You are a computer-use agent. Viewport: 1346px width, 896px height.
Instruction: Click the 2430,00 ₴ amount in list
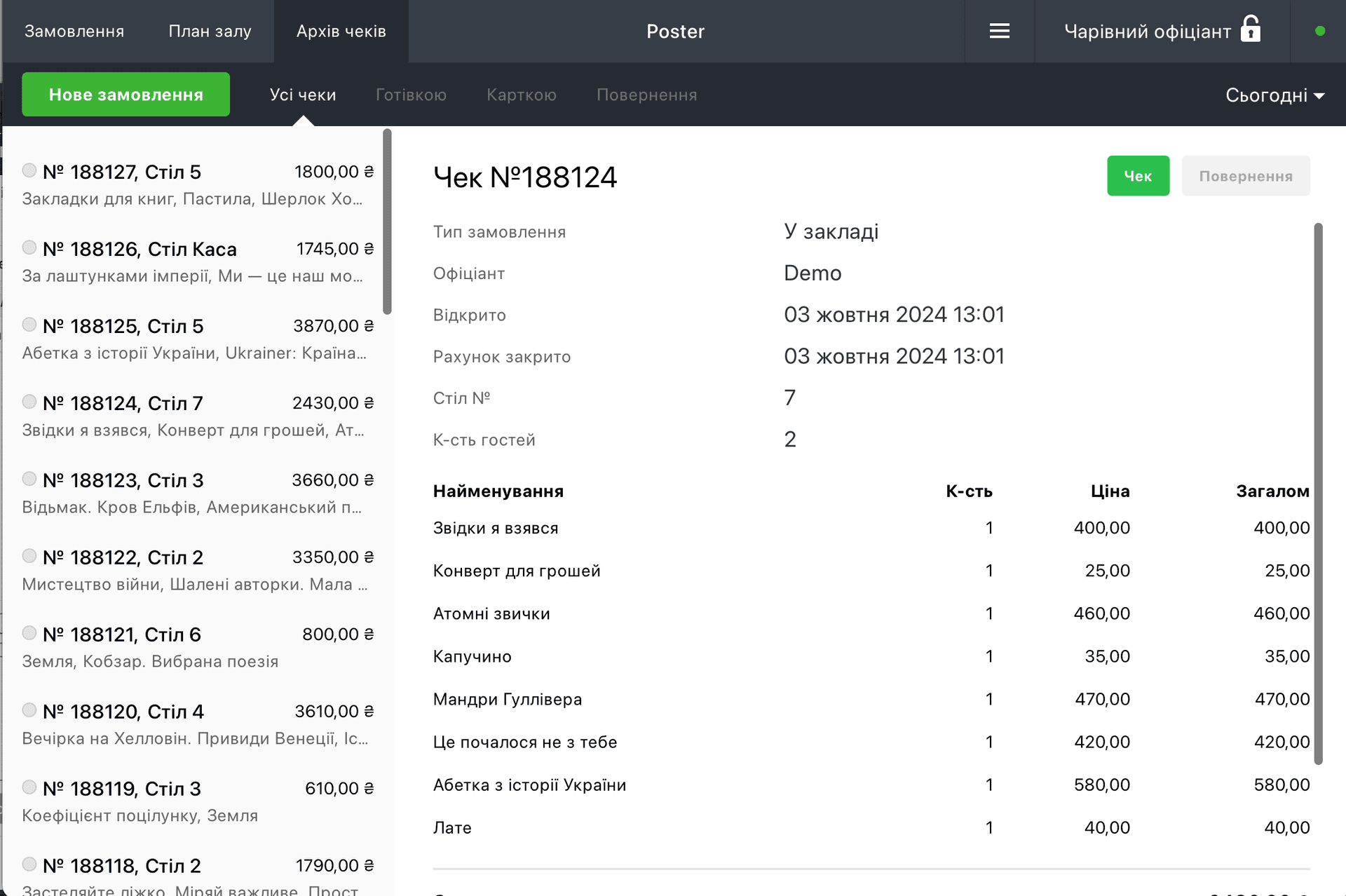[x=333, y=403]
